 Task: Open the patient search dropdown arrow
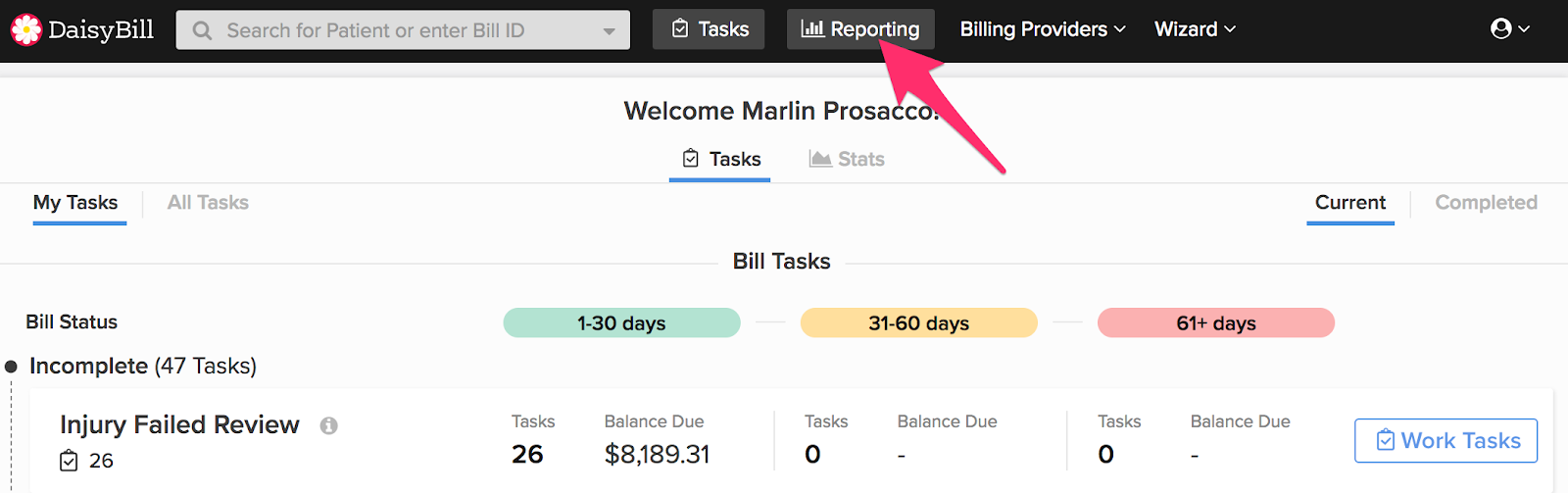[x=610, y=31]
